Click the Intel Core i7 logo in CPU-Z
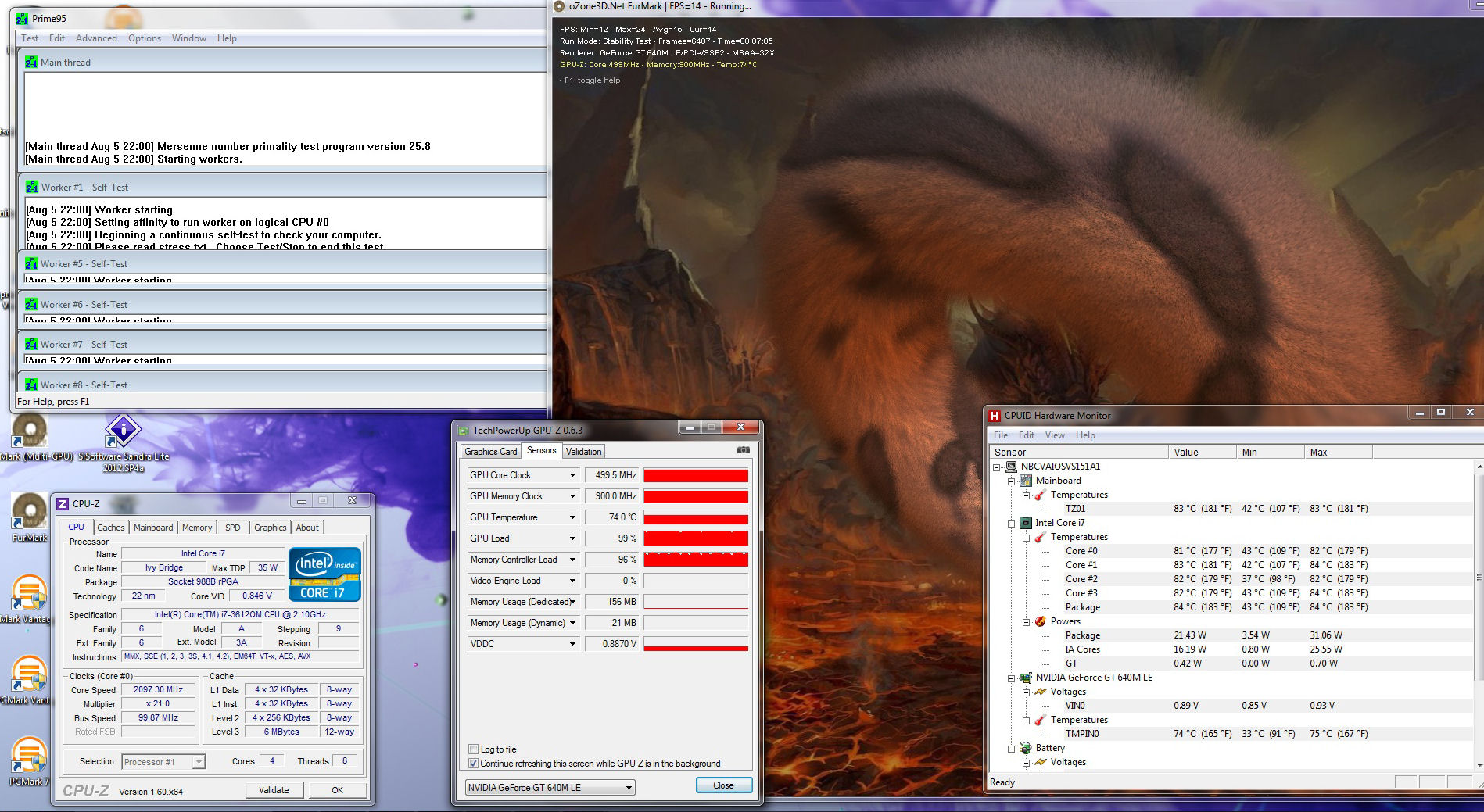The height and width of the screenshot is (812, 1484). (324, 574)
